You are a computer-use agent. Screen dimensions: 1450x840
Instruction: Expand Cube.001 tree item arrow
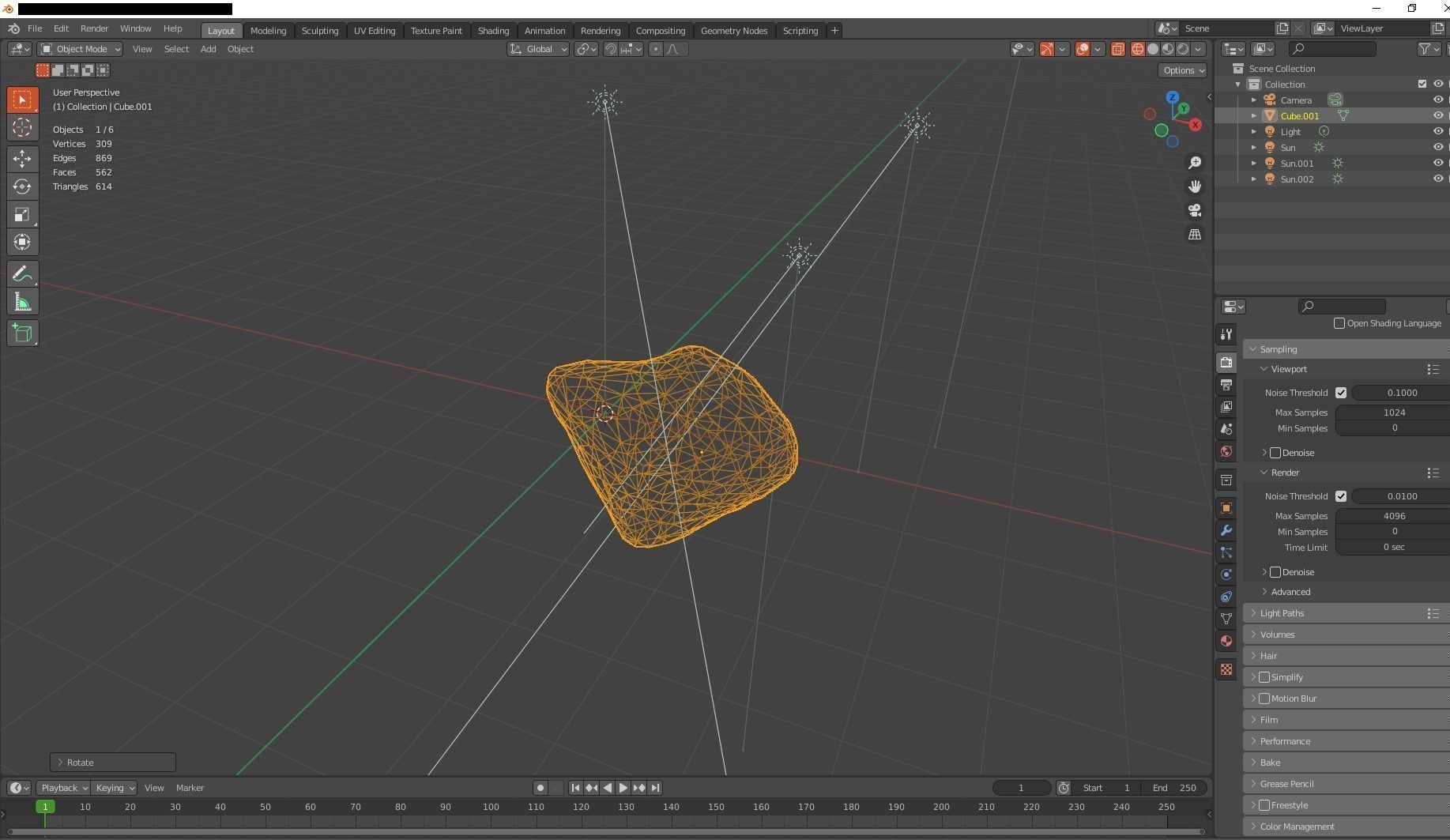1254,116
